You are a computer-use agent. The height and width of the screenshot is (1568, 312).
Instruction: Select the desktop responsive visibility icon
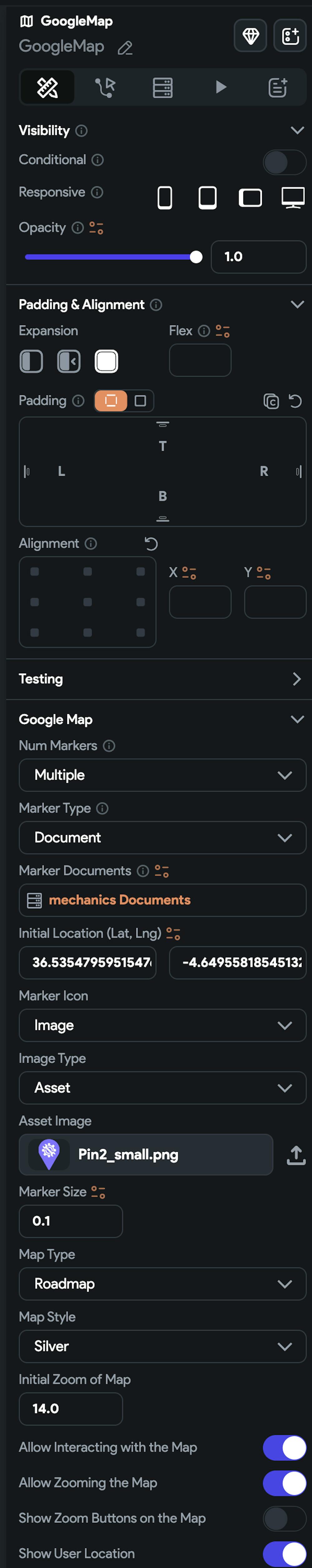293,198
